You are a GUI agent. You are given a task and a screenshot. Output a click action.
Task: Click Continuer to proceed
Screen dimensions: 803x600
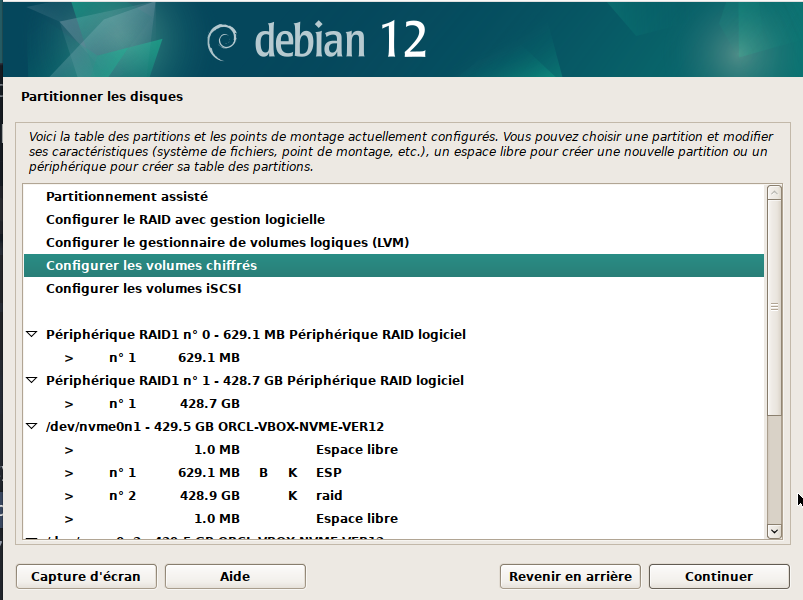(719, 576)
